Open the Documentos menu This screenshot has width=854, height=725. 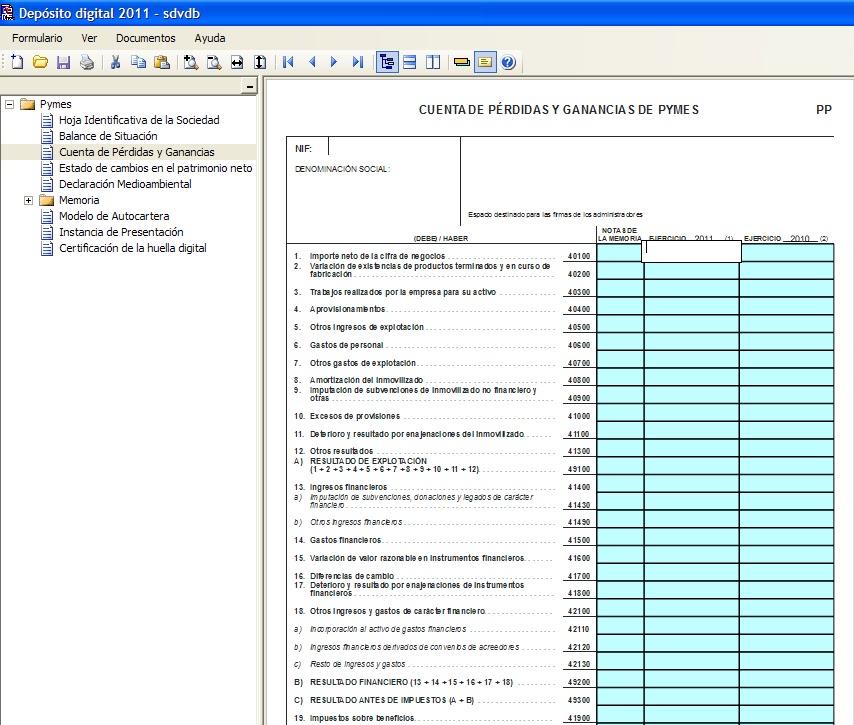(x=145, y=38)
